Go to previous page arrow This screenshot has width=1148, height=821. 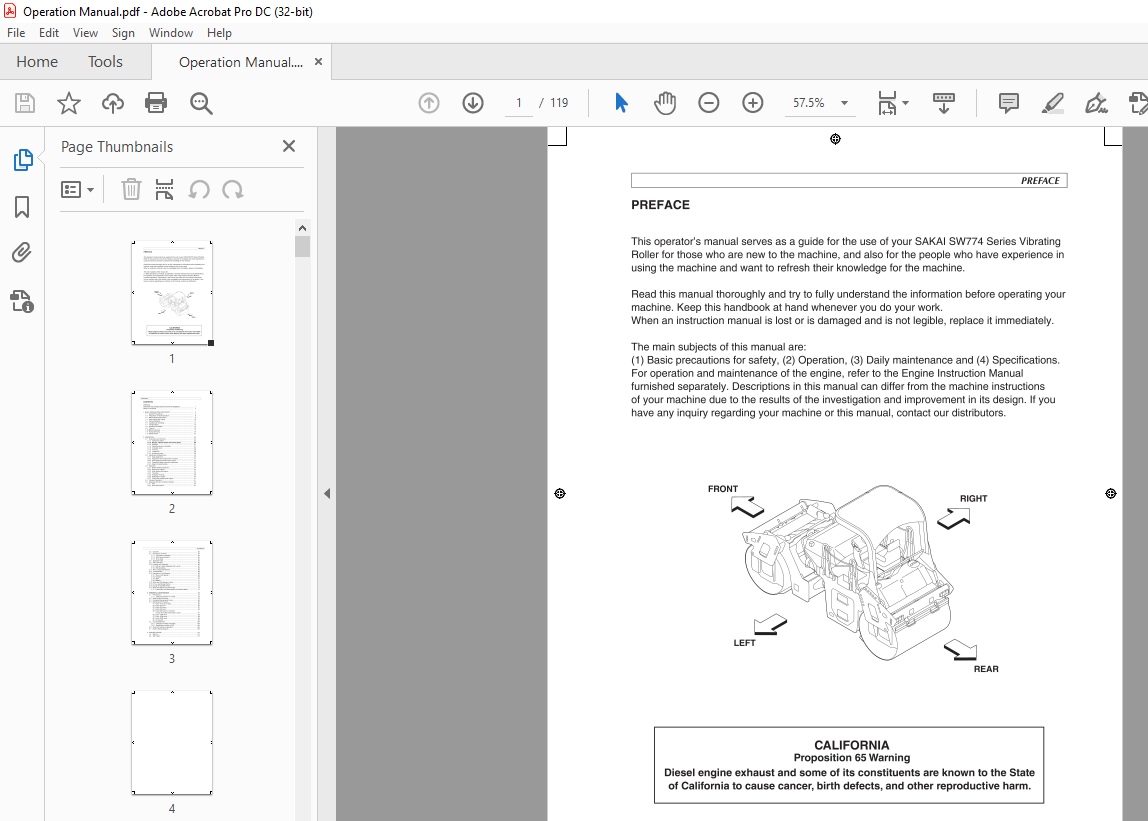pyautogui.click(x=429, y=103)
